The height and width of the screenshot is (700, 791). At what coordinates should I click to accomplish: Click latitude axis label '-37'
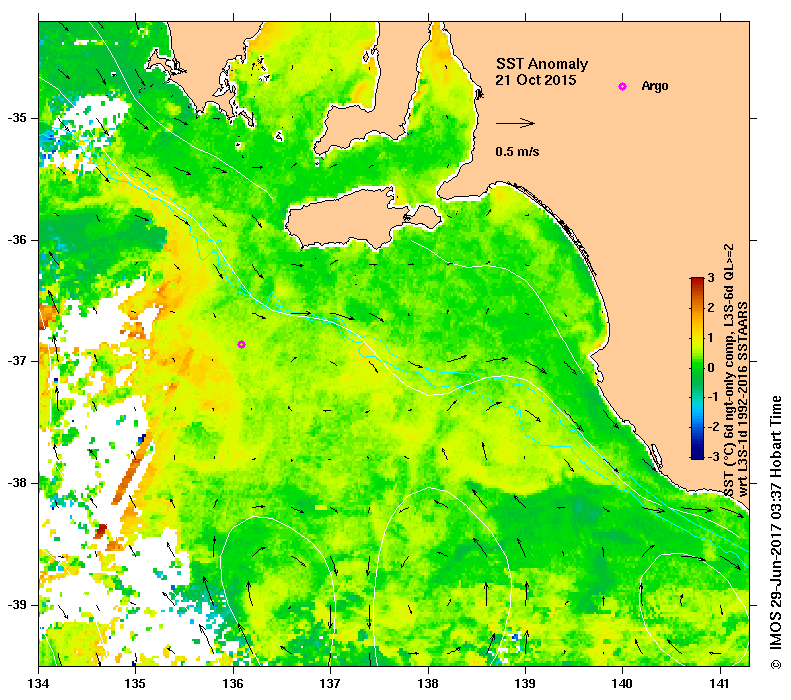coord(17,362)
